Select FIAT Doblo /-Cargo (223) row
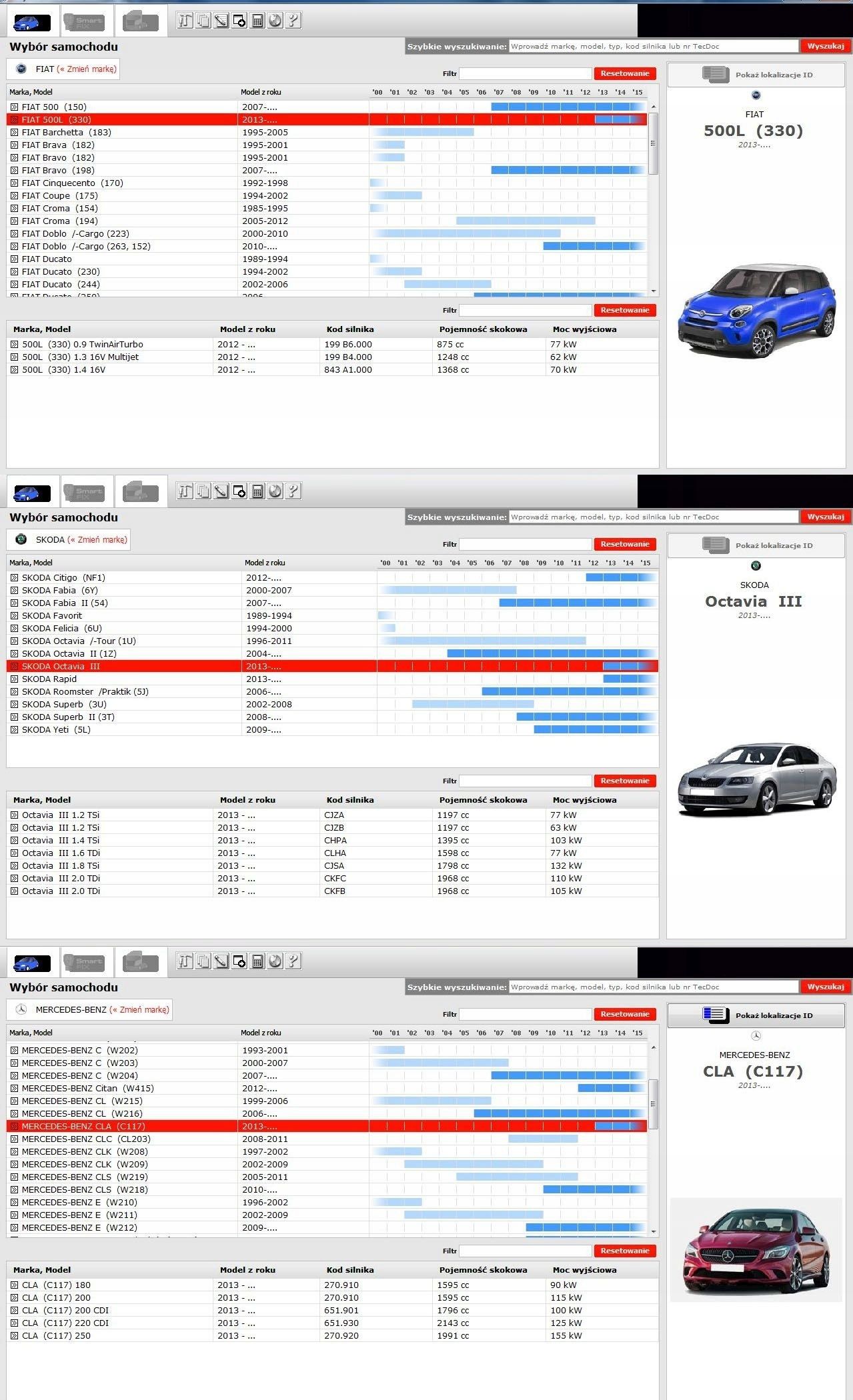 [x=327, y=233]
